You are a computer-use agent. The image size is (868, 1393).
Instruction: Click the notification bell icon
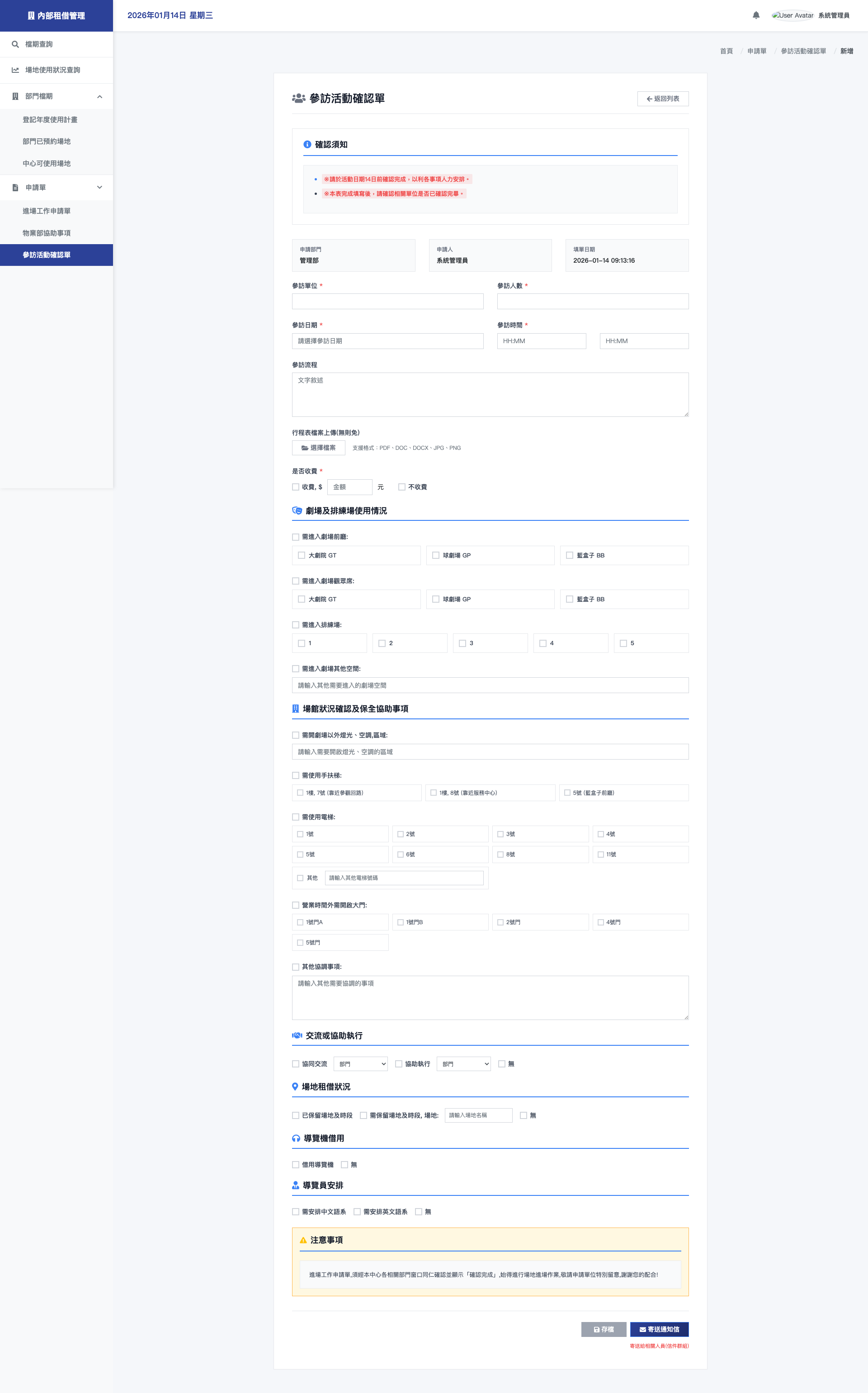pos(755,15)
